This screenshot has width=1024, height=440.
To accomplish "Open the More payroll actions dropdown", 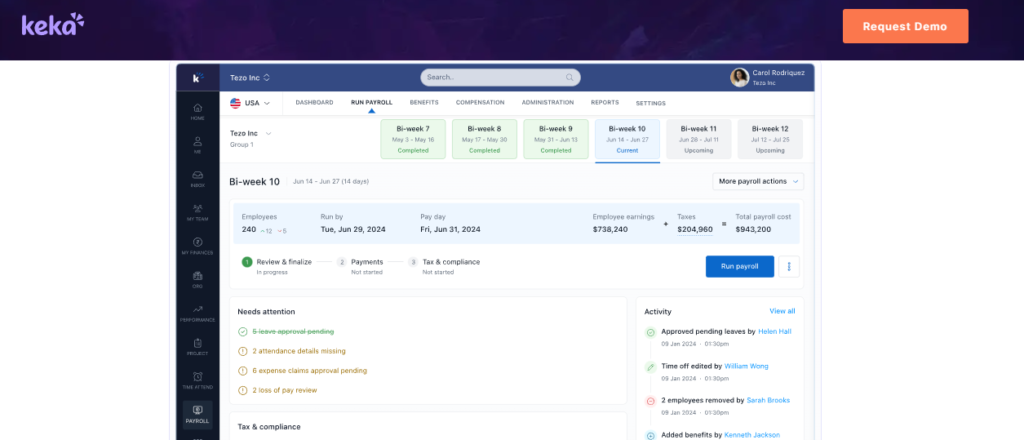I will 758,181.
